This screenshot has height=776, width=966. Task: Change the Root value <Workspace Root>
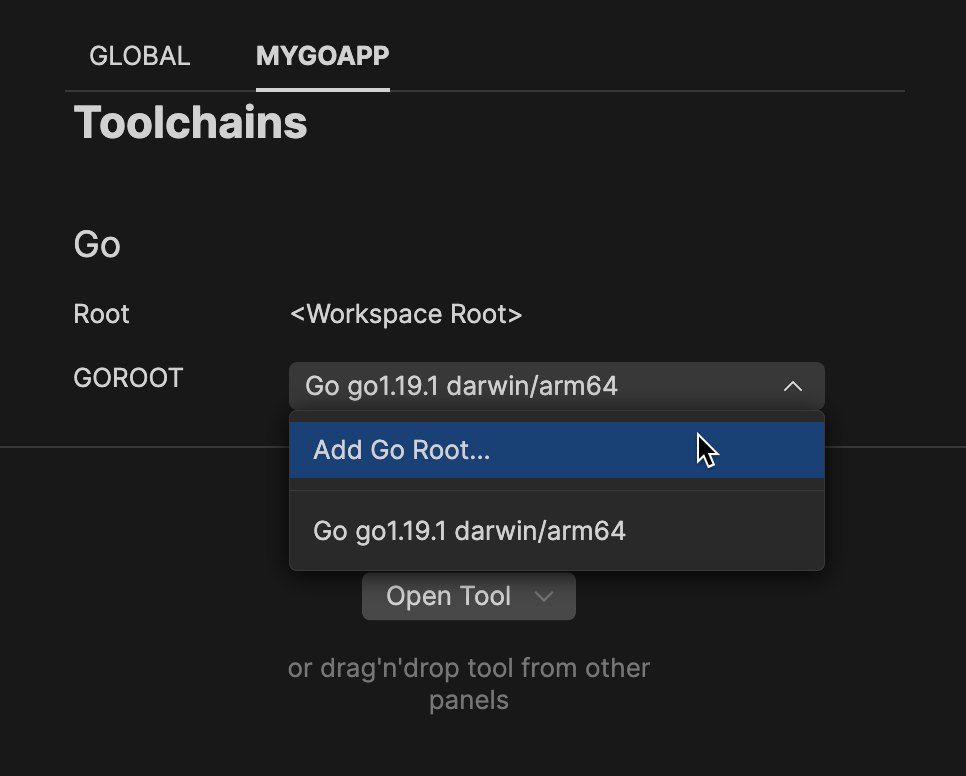coord(406,314)
